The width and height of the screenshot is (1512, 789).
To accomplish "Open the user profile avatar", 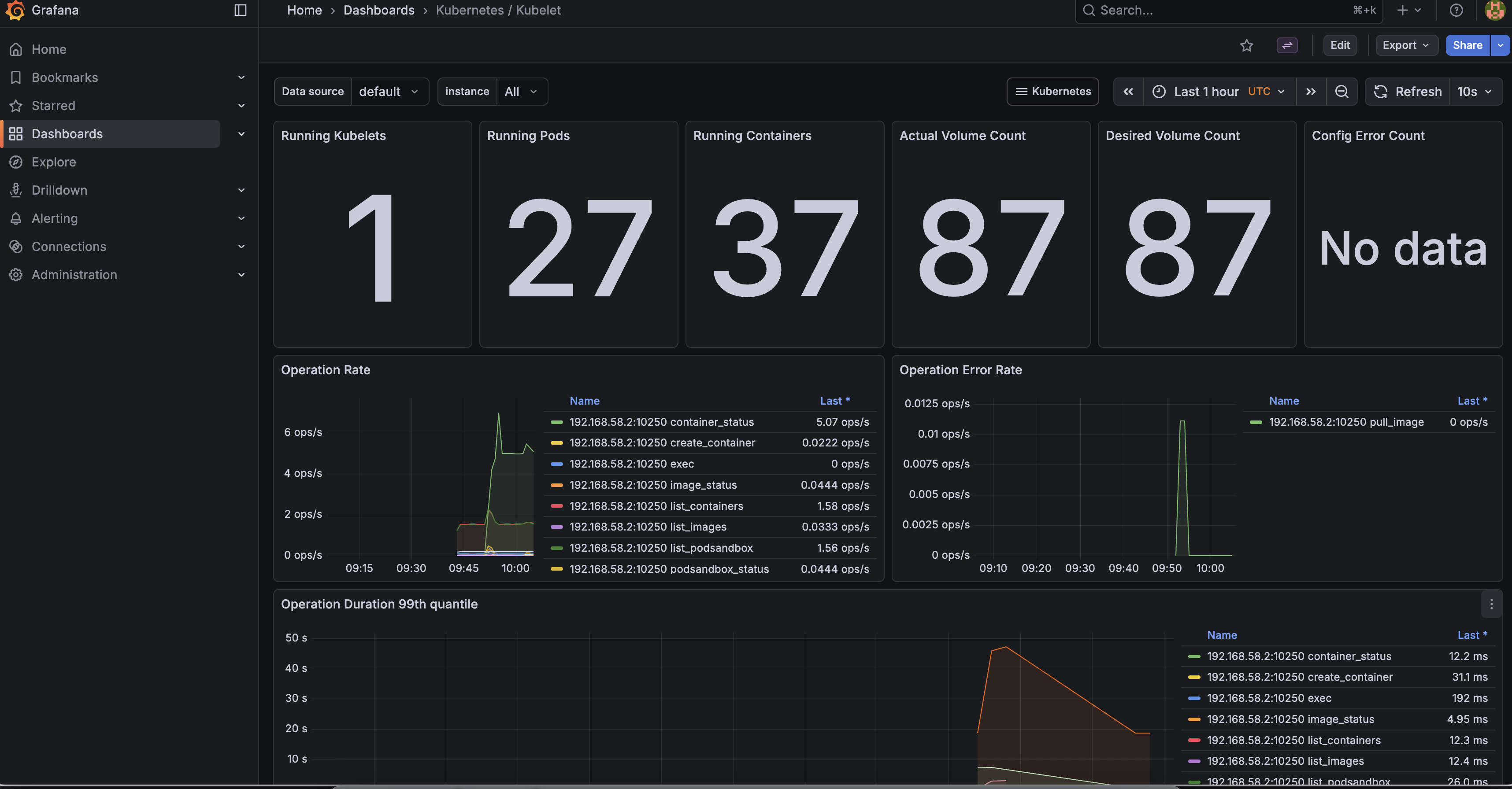I will (x=1494, y=10).
